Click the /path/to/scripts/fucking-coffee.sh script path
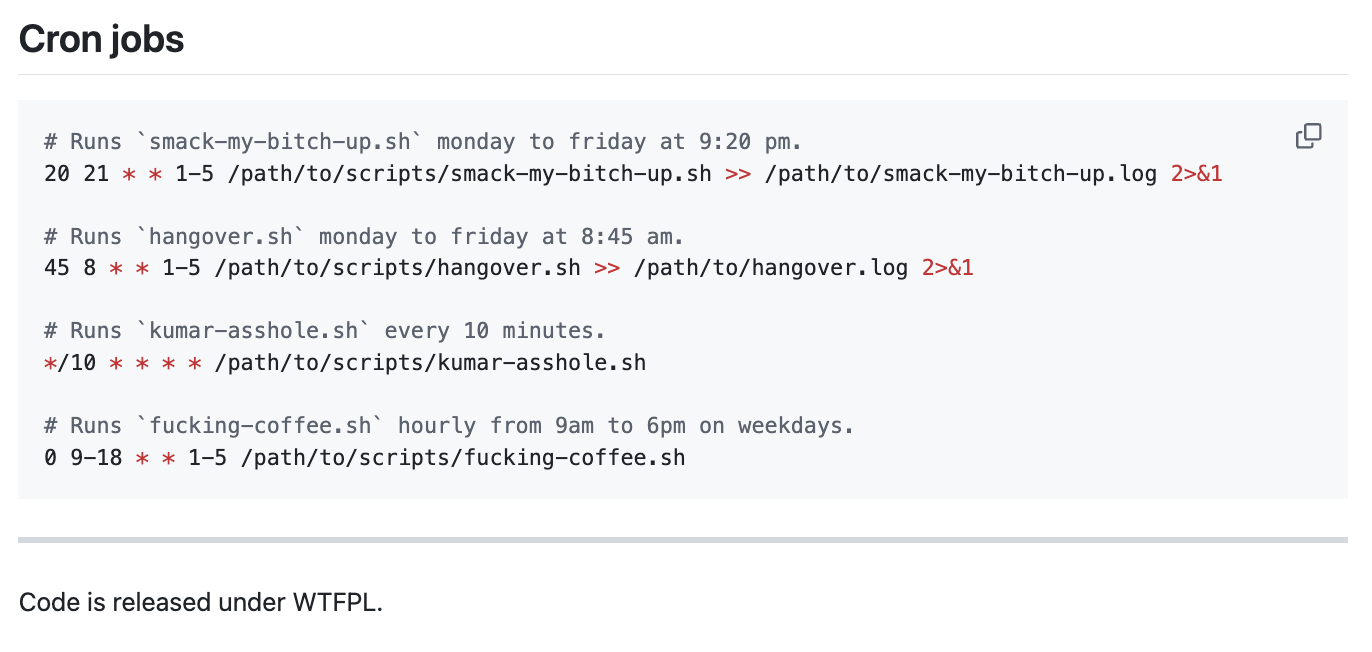 (x=463, y=458)
